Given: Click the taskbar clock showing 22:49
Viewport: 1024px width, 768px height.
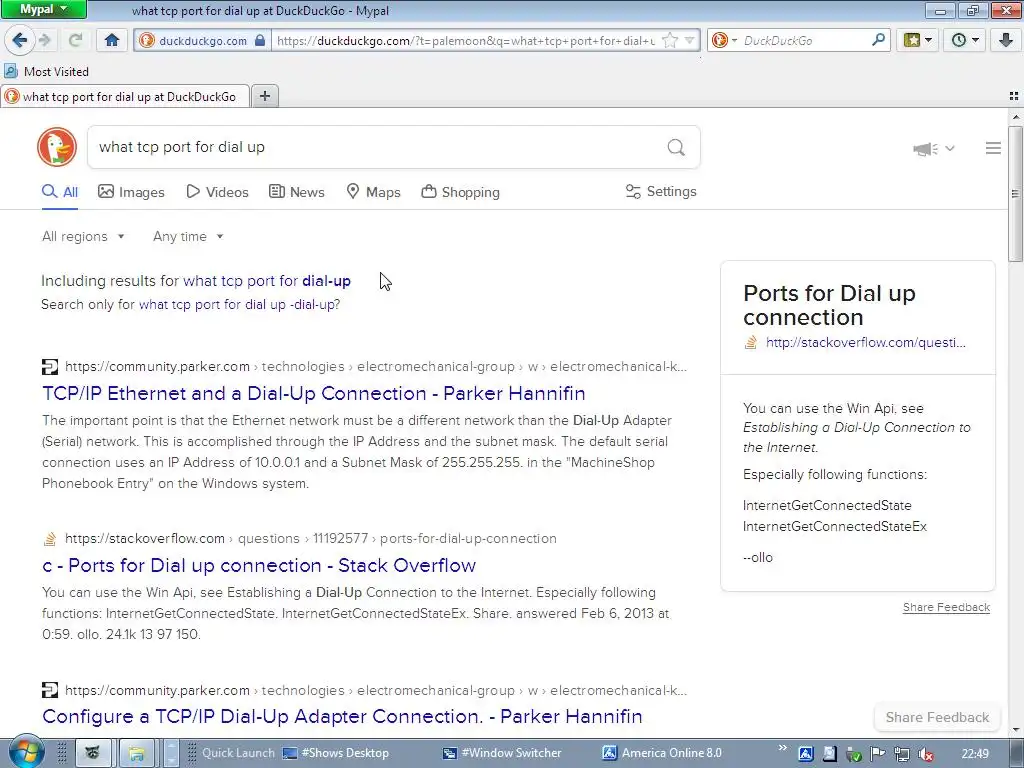Looking at the screenshot, I should point(975,754).
